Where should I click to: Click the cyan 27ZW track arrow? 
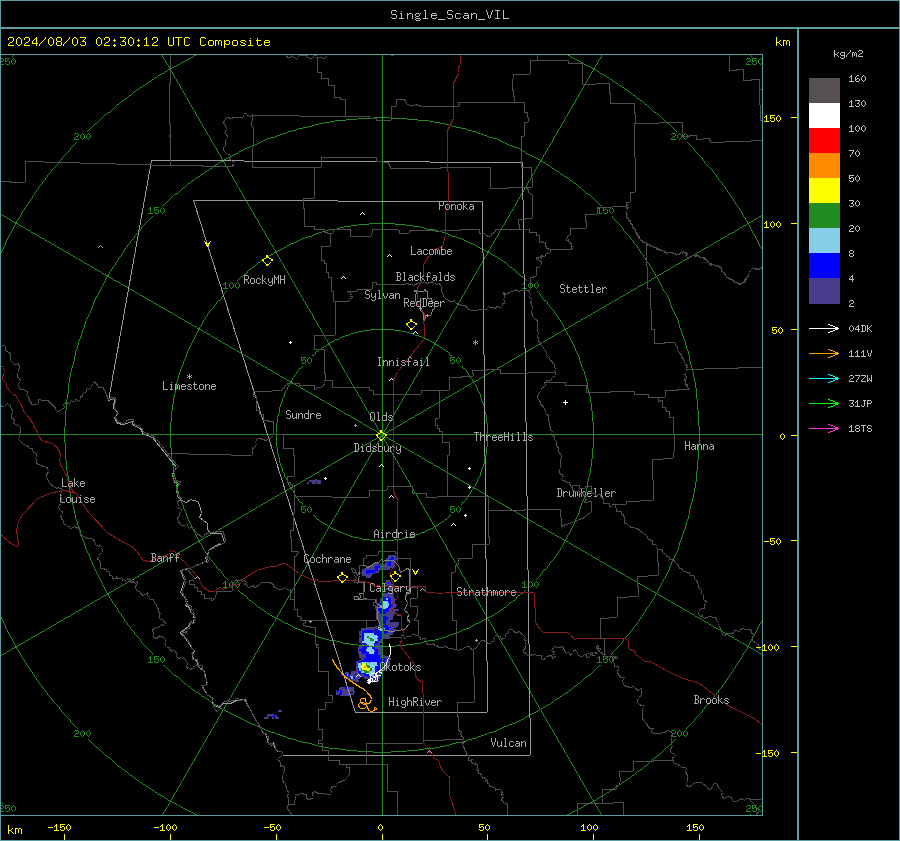(x=824, y=378)
